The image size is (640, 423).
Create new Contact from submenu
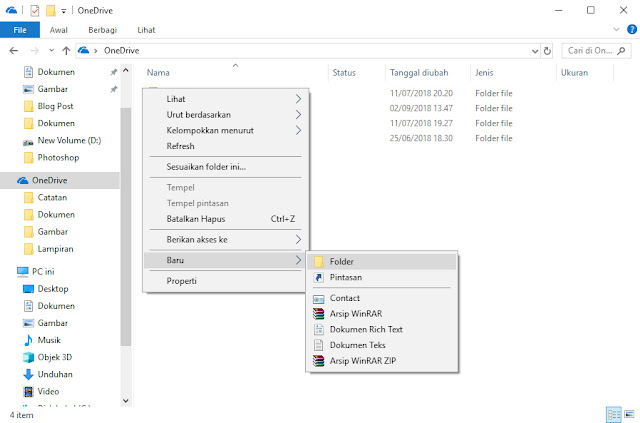coord(382,298)
